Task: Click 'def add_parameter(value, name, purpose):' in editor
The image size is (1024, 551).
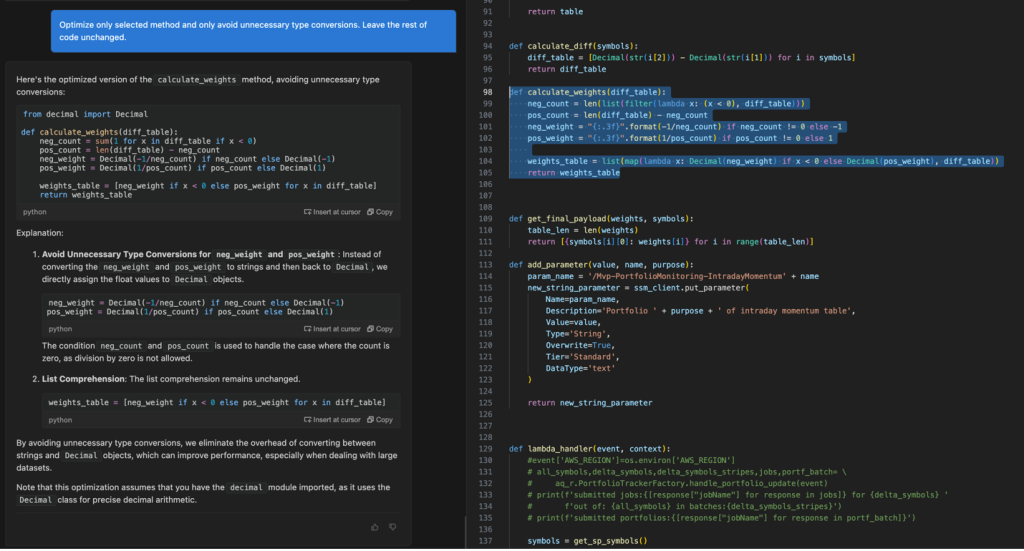Action: point(601,264)
